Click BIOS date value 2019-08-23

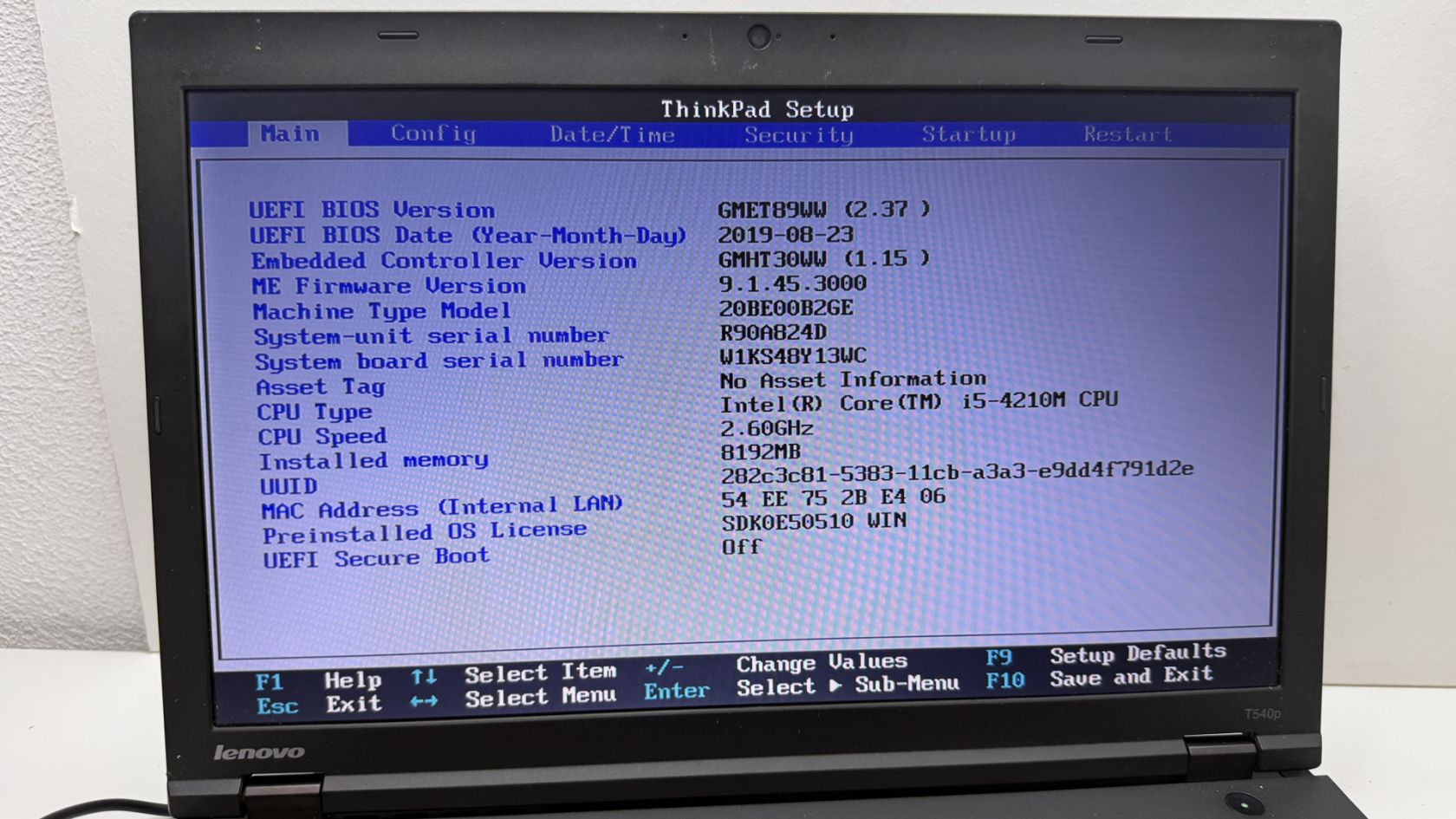click(785, 234)
